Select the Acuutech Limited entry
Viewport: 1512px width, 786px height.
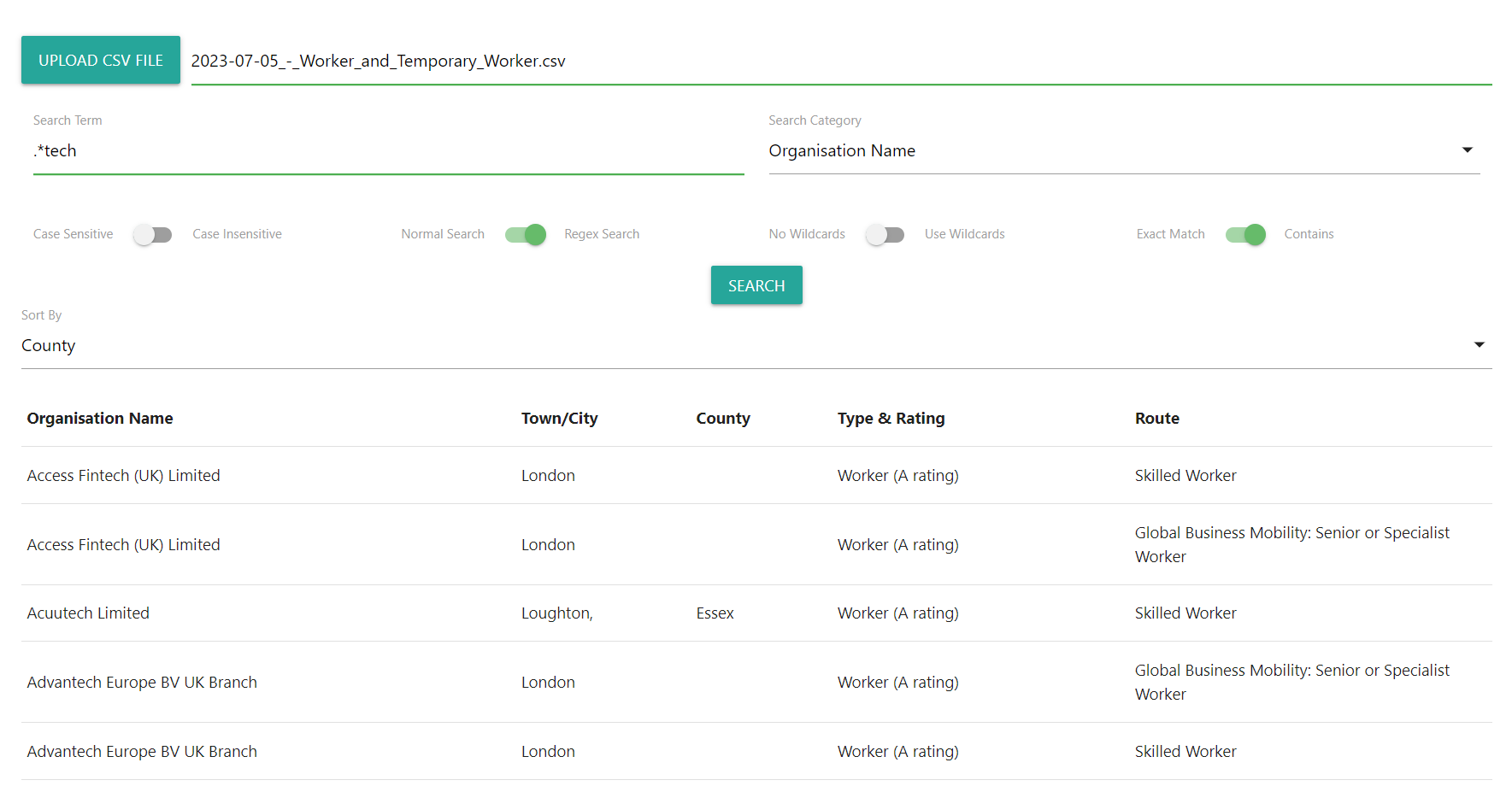coord(88,613)
